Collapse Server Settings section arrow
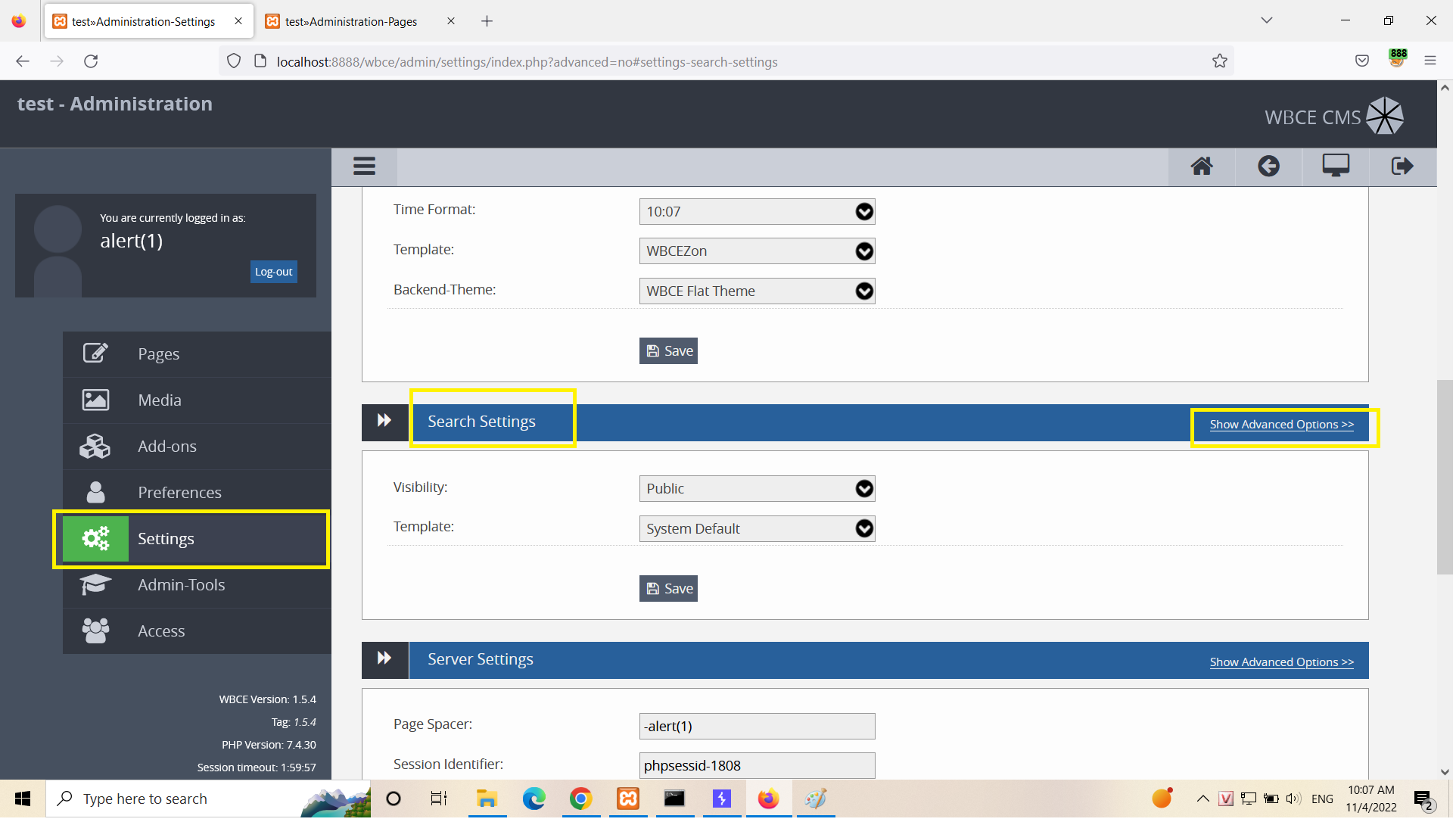This screenshot has width=1456, height=822. point(385,659)
